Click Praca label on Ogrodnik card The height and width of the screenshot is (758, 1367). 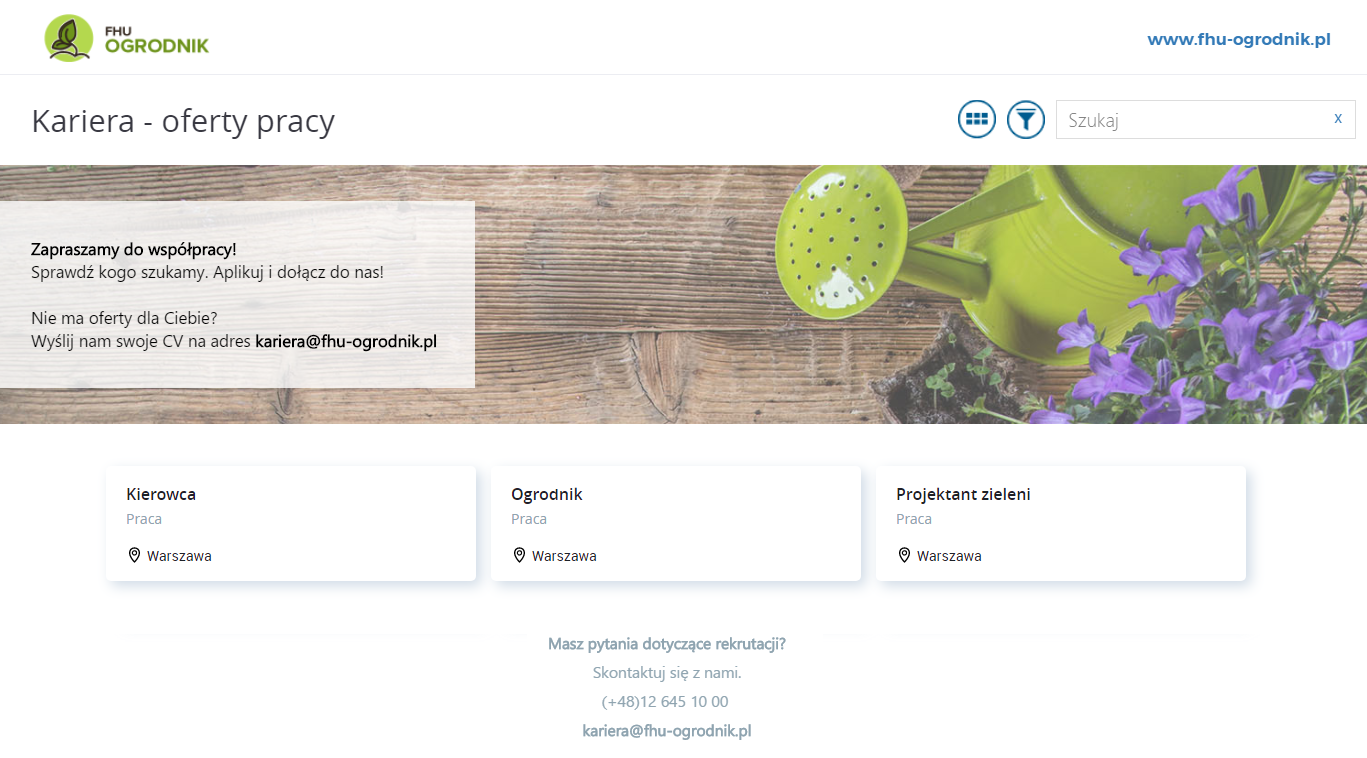(x=529, y=519)
